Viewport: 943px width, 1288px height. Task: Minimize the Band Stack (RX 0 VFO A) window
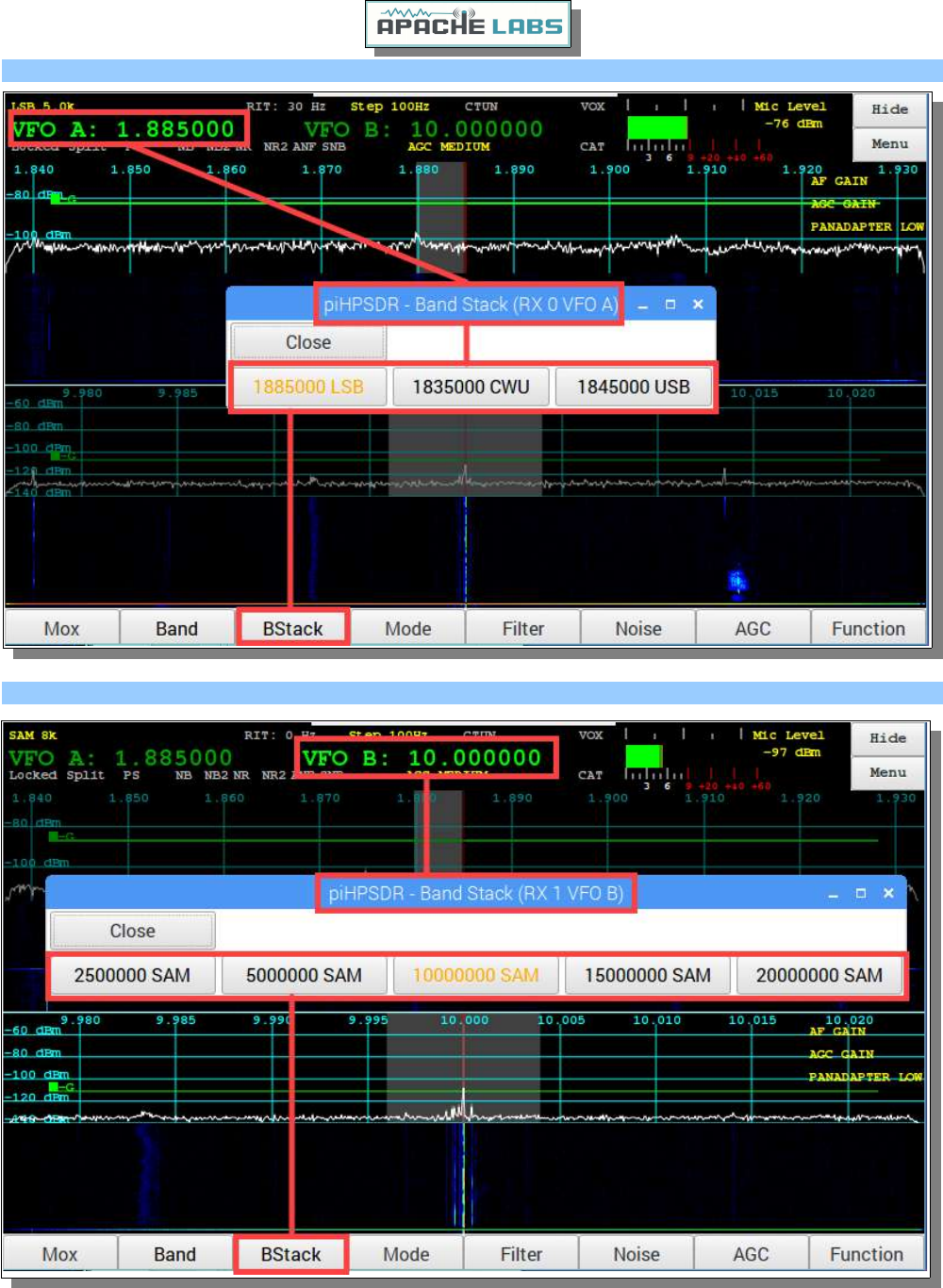tap(643, 305)
